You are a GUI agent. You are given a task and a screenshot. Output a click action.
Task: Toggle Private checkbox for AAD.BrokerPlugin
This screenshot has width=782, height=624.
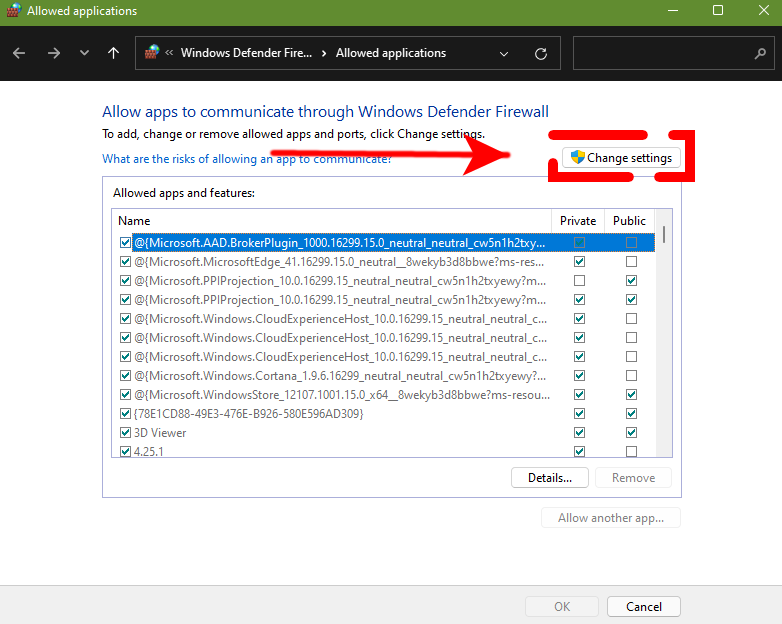pos(579,242)
